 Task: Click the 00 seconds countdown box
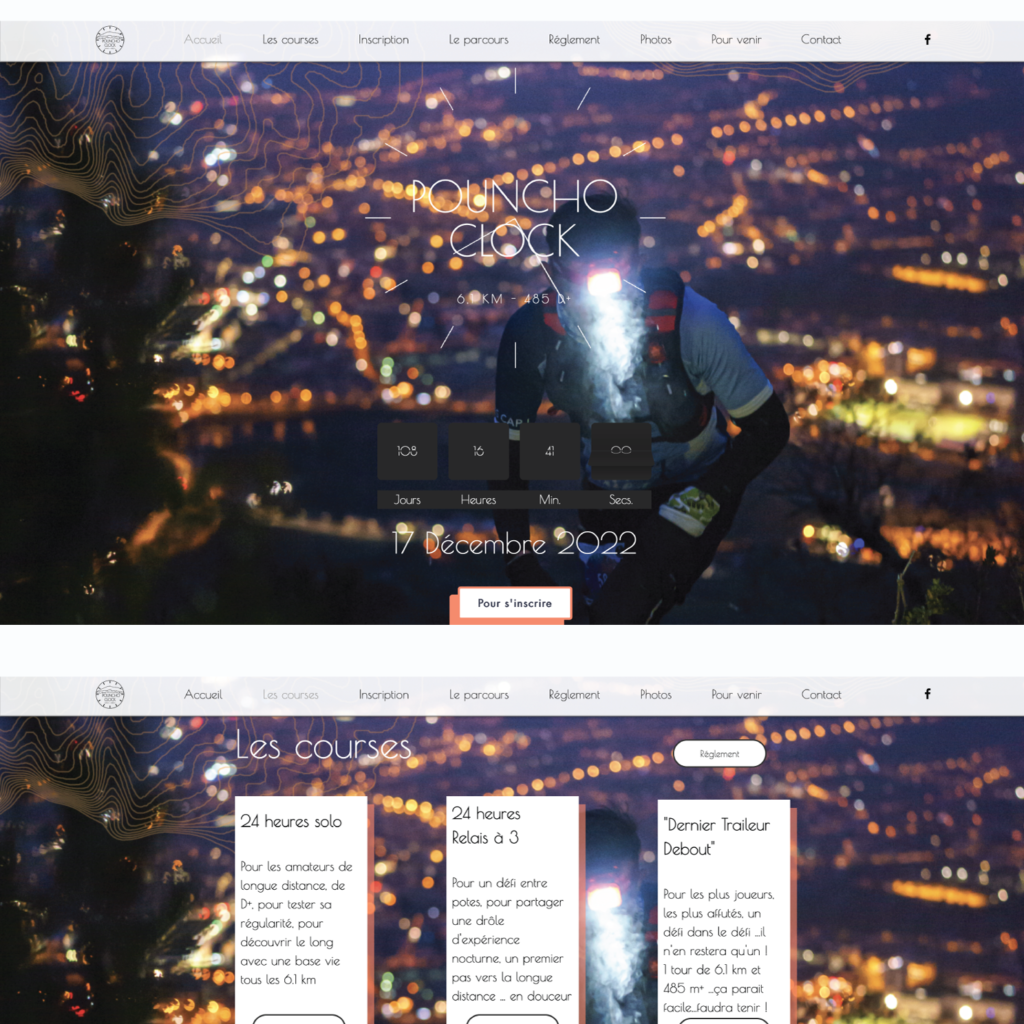pyautogui.click(x=621, y=451)
